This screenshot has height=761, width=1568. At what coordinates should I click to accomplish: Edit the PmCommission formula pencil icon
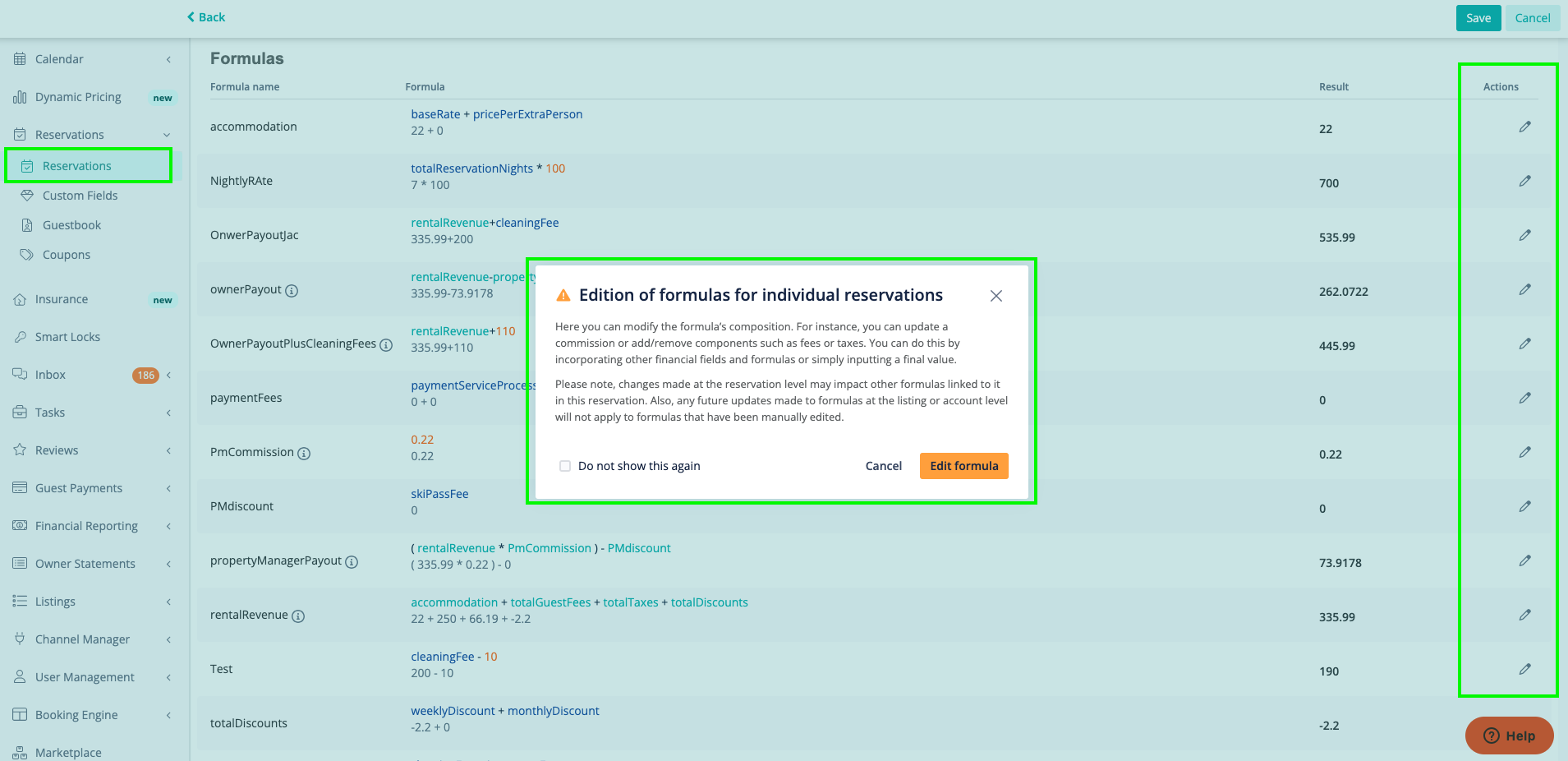click(x=1524, y=452)
